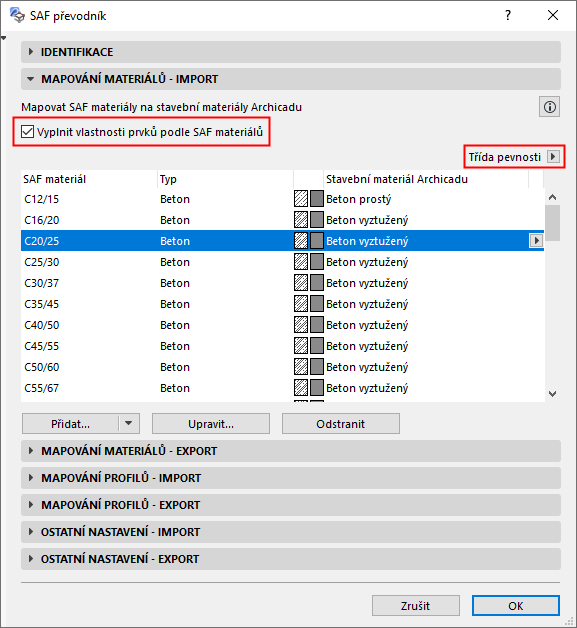Click gray surface swatch in C12/15 row

point(316,199)
